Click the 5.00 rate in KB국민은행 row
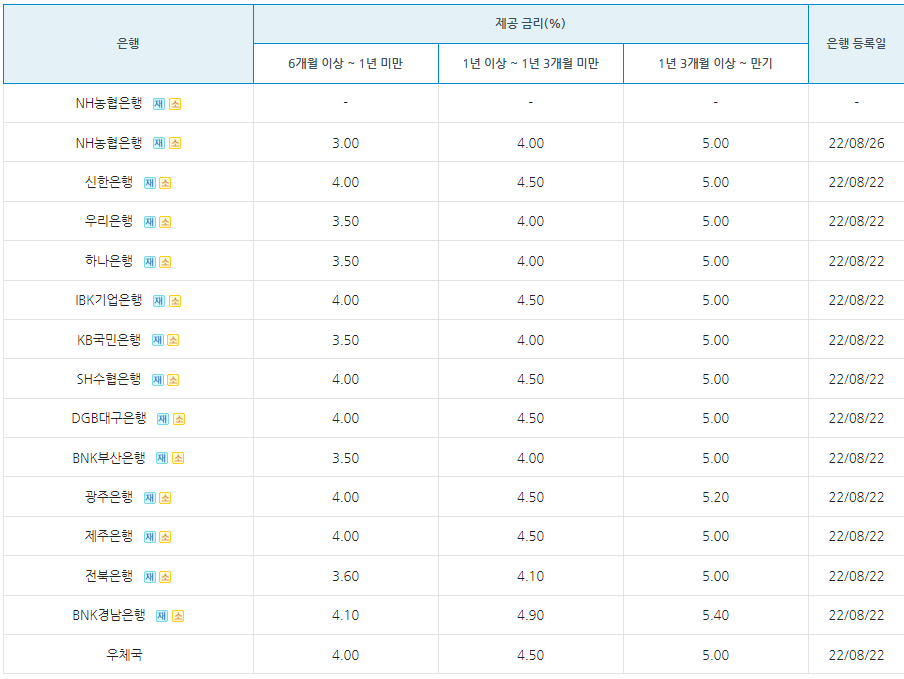Viewport: 904px width, 679px height. [x=715, y=341]
